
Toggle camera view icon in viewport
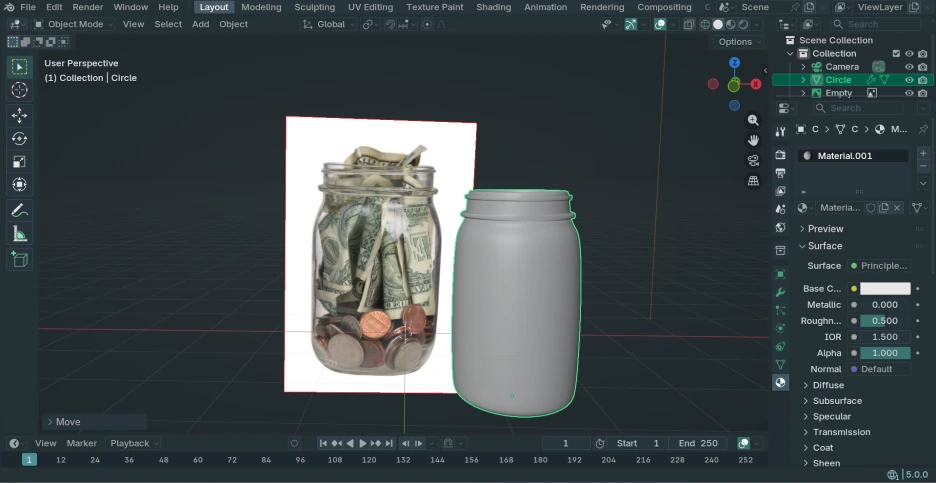pos(753,161)
